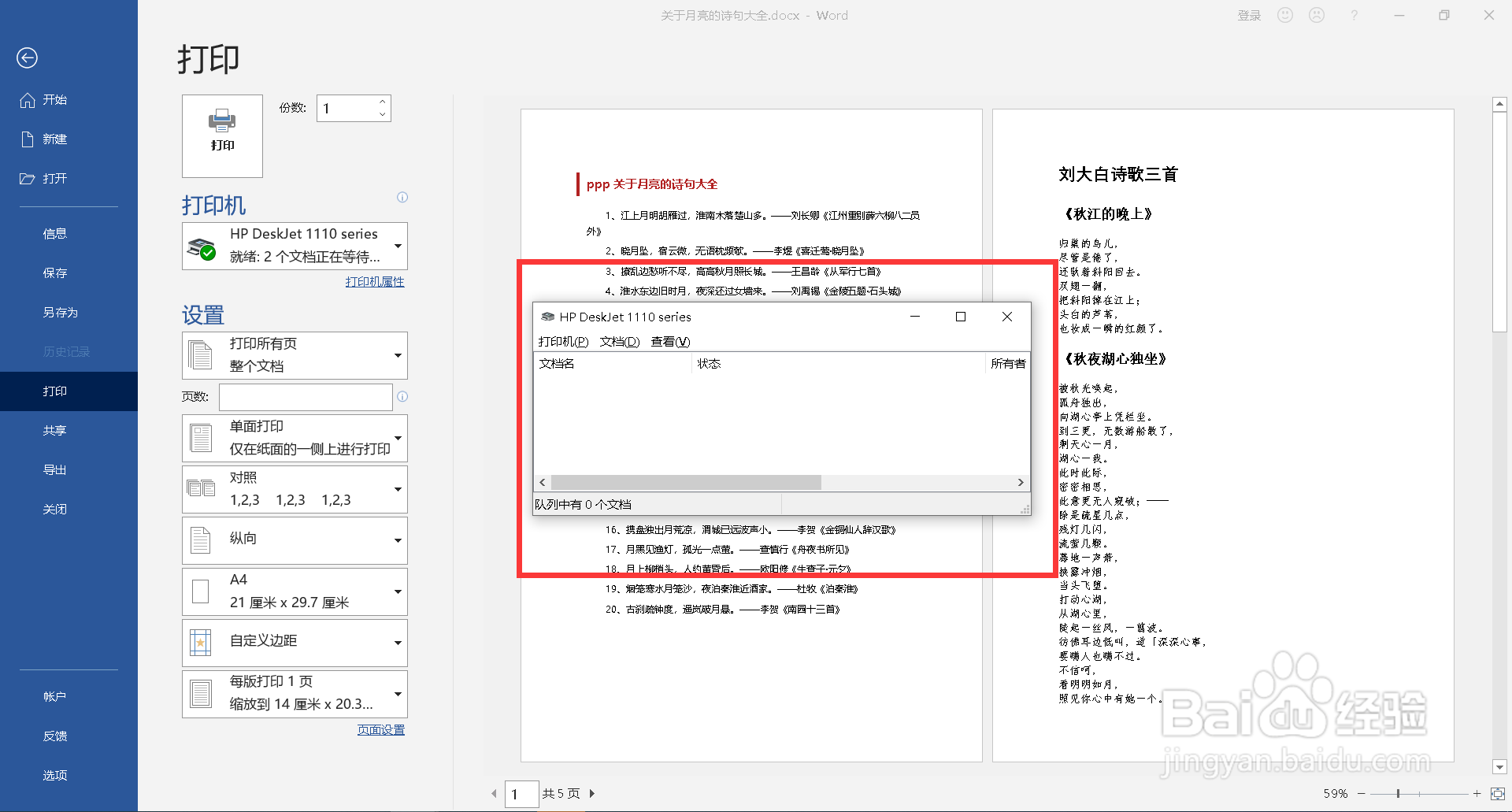1512x812 pixels.
Task: Click the second page preview thumbnail
Action: tap(1223, 436)
